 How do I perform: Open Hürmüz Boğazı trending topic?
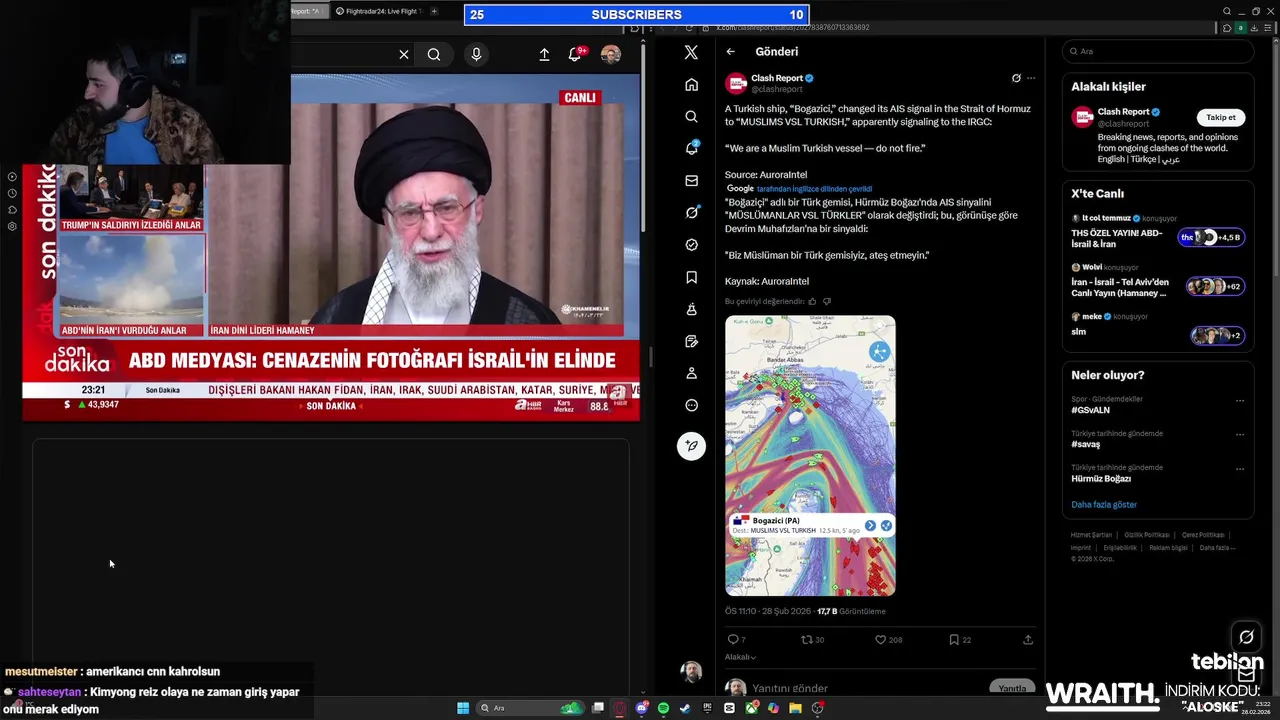(x=1101, y=478)
